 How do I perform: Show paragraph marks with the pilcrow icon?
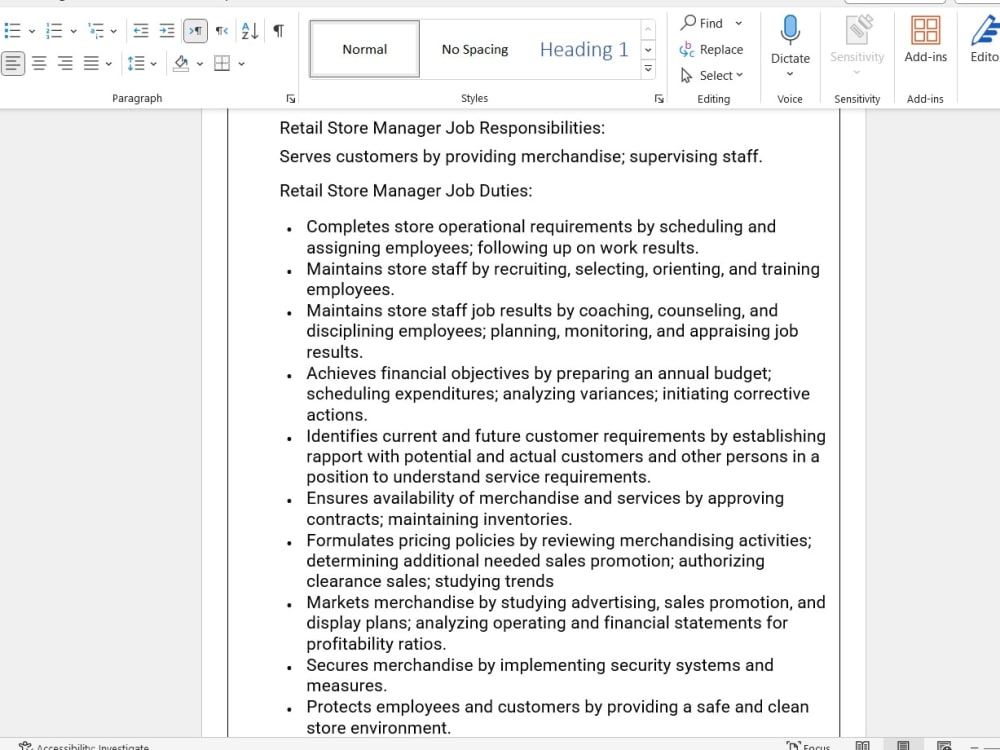point(278,30)
